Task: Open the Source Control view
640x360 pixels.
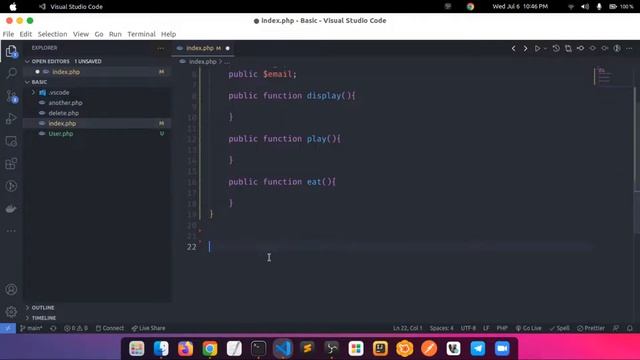Action: point(11,96)
